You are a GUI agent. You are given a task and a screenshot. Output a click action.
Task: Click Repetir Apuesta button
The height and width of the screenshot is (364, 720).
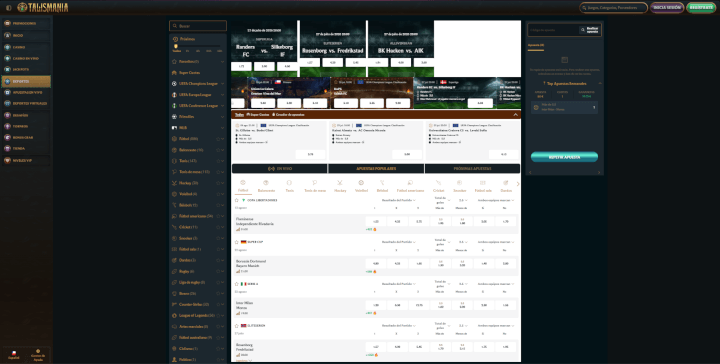[564, 157]
